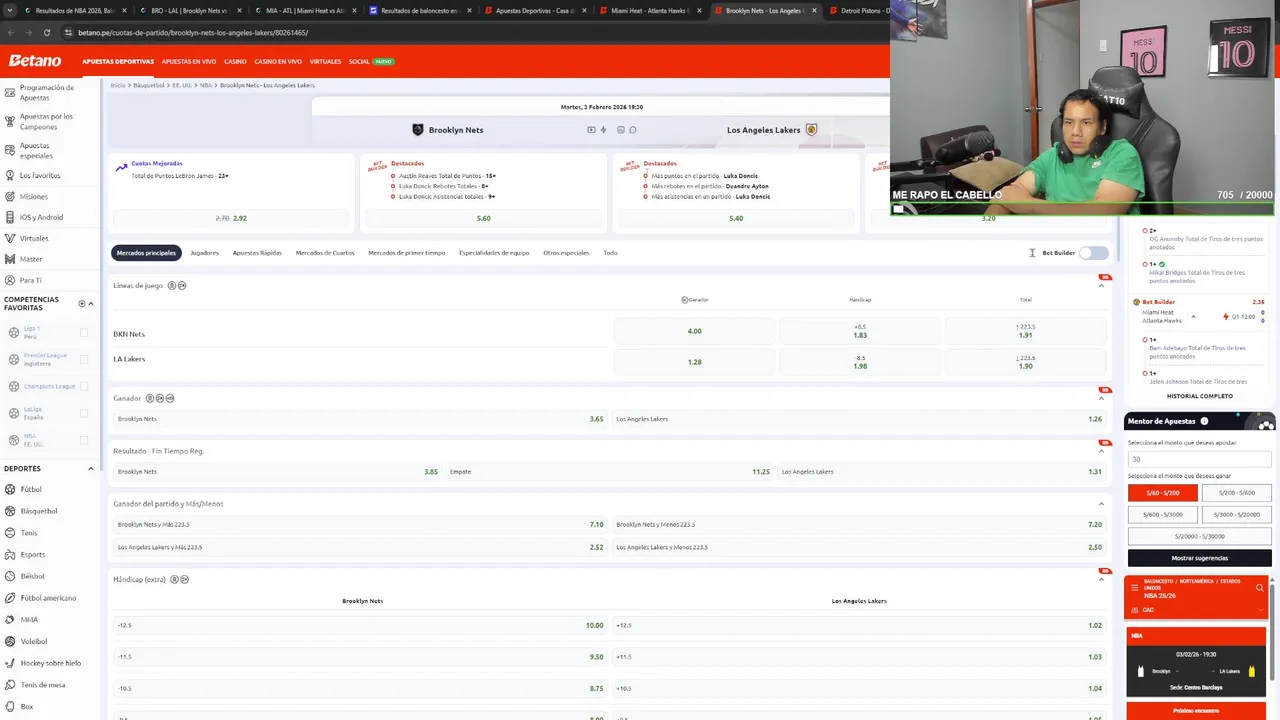The width and height of the screenshot is (1280, 720).
Task: Collapse Hándicap (extra) market
Action: coord(1101,579)
